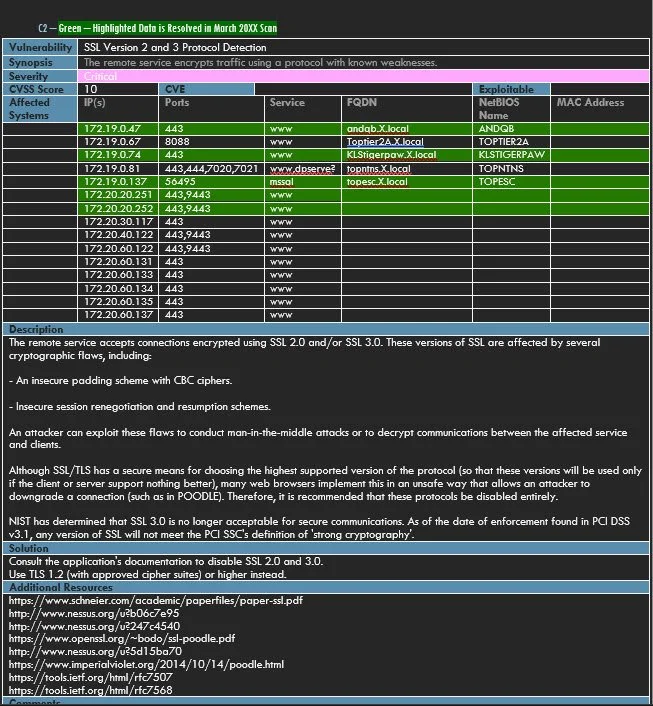
Task: Open the topntns.X.local link
Action: pos(378,169)
